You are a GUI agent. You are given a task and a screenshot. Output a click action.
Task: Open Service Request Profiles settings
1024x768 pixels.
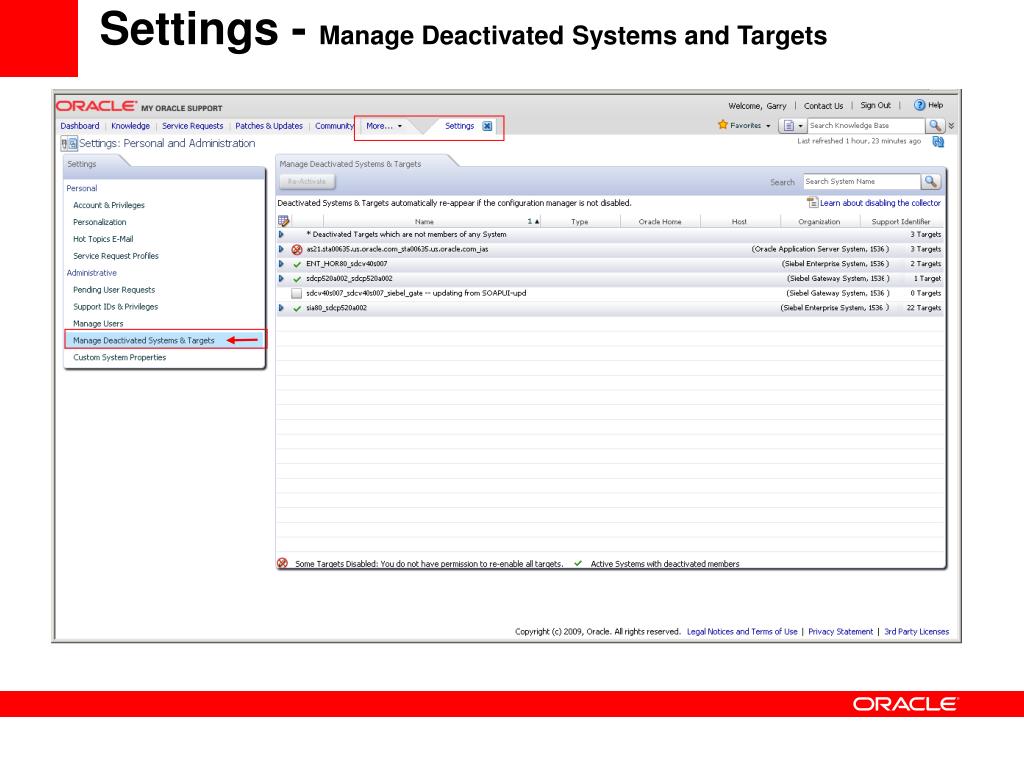point(116,256)
